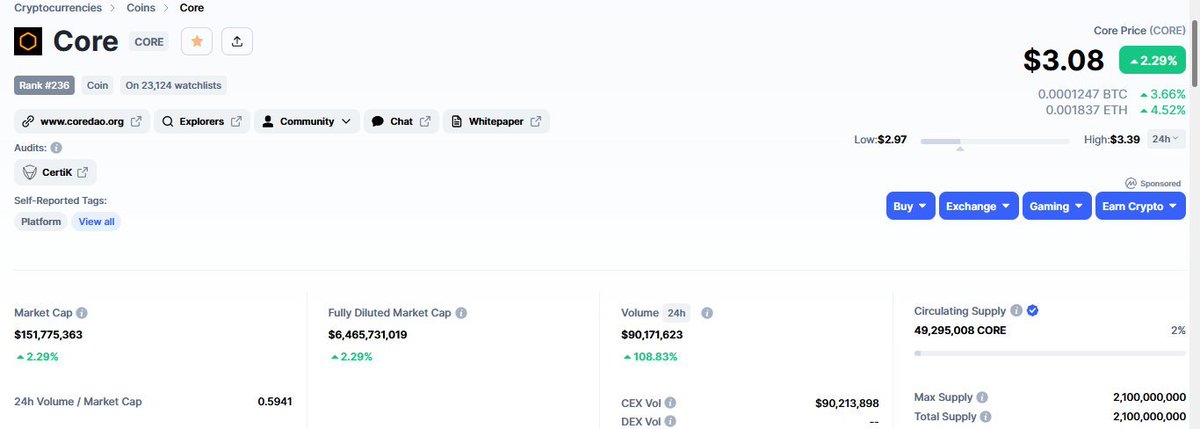Click the Max Supply info icon
1200x429 pixels.
(x=983, y=397)
